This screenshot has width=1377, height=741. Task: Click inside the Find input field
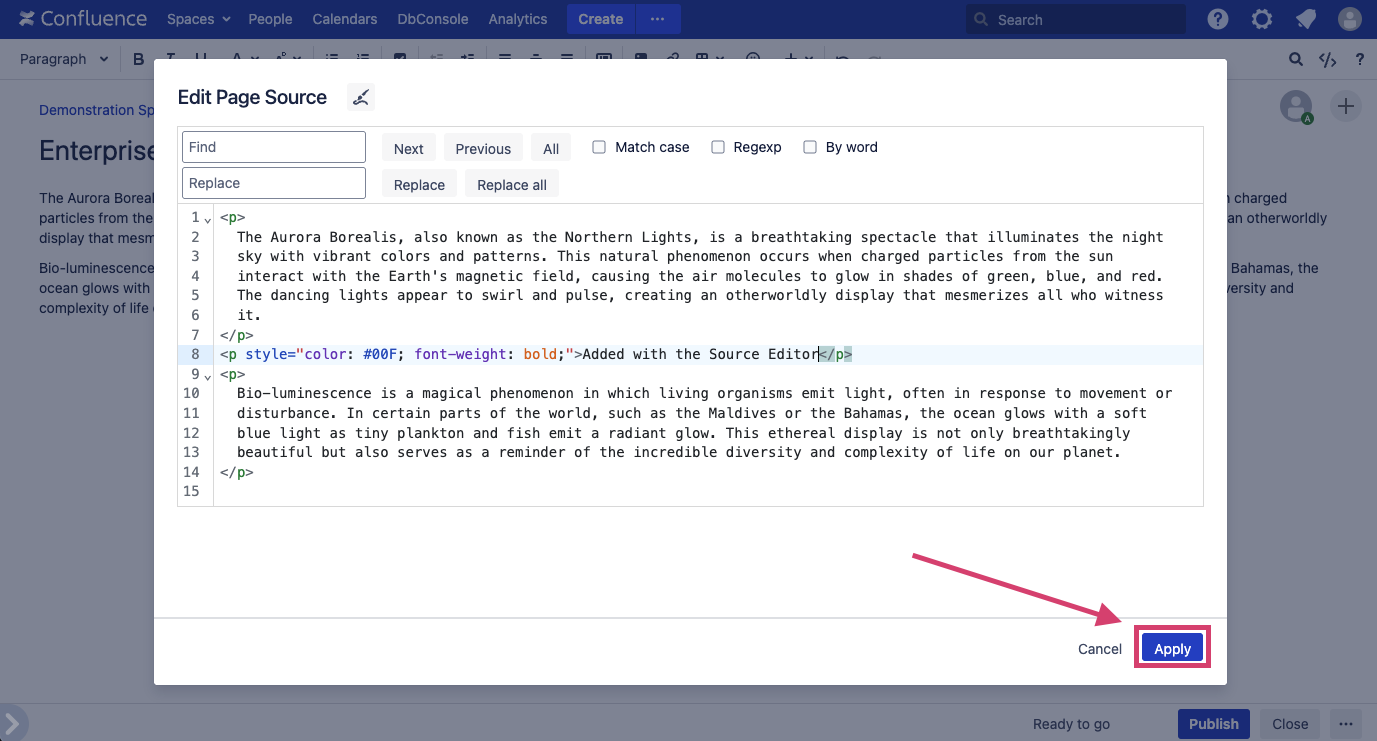(x=273, y=146)
